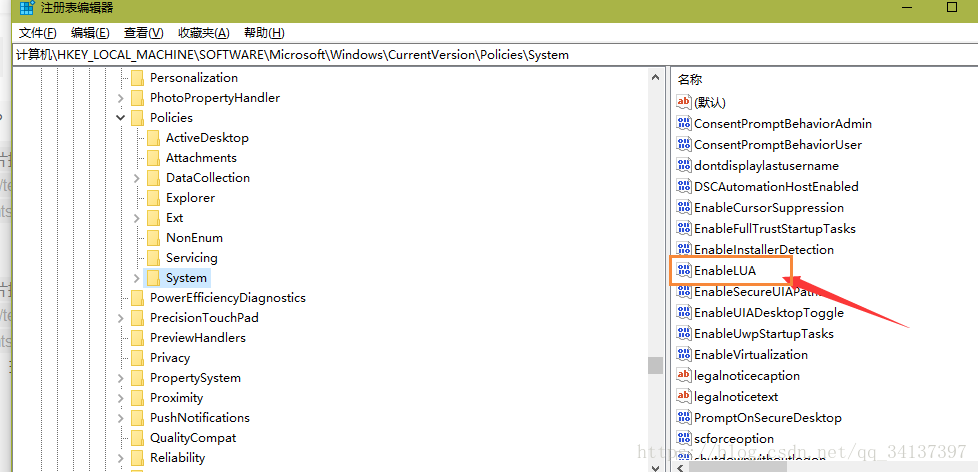Select the EnableInstallerDetection value
The width and height of the screenshot is (978, 472).
coord(764,249)
